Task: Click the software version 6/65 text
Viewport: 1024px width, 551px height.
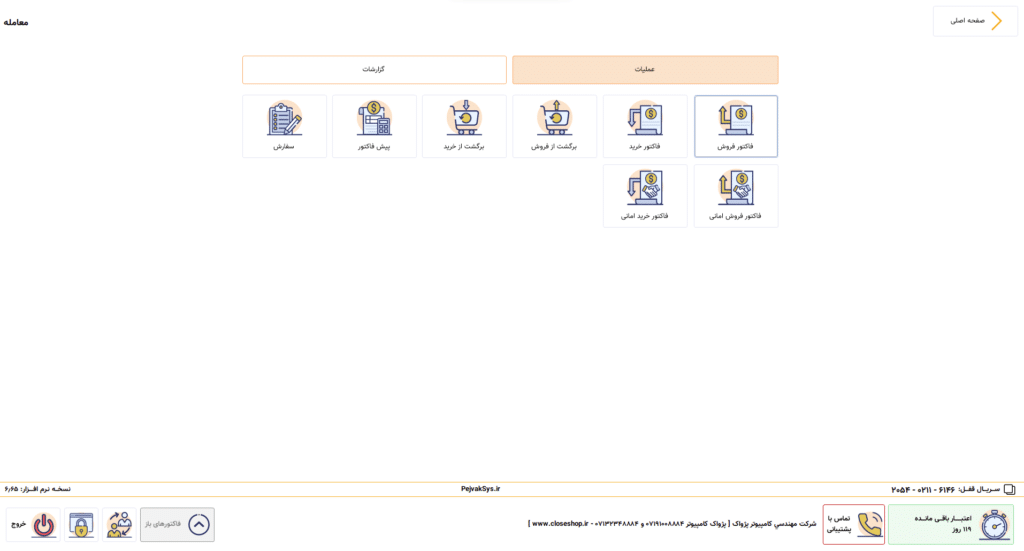Action: point(37,489)
